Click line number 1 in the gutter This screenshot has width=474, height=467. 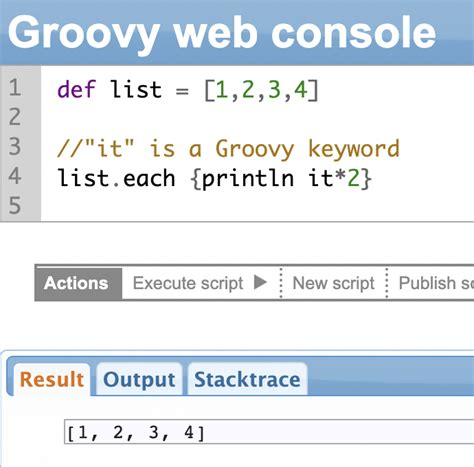pos(15,88)
